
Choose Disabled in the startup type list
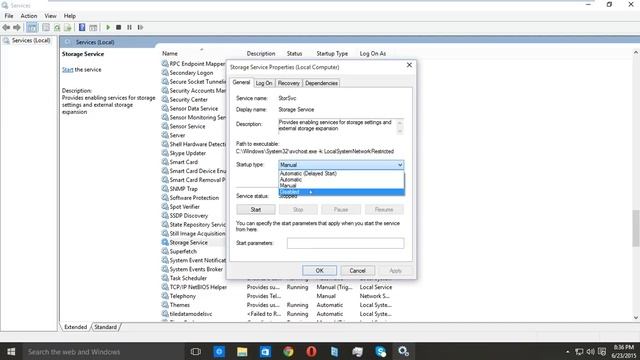pyautogui.click(x=341, y=192)
